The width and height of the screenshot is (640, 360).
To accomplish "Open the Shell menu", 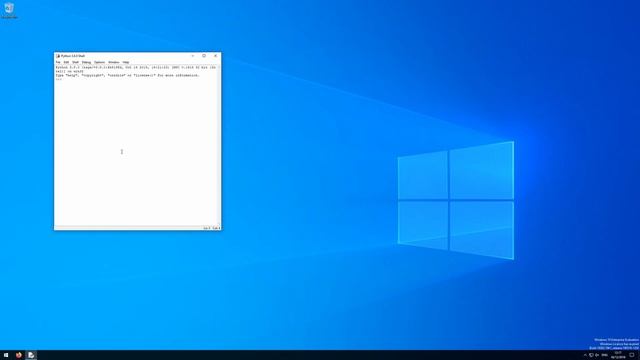I will coord(76,62).
